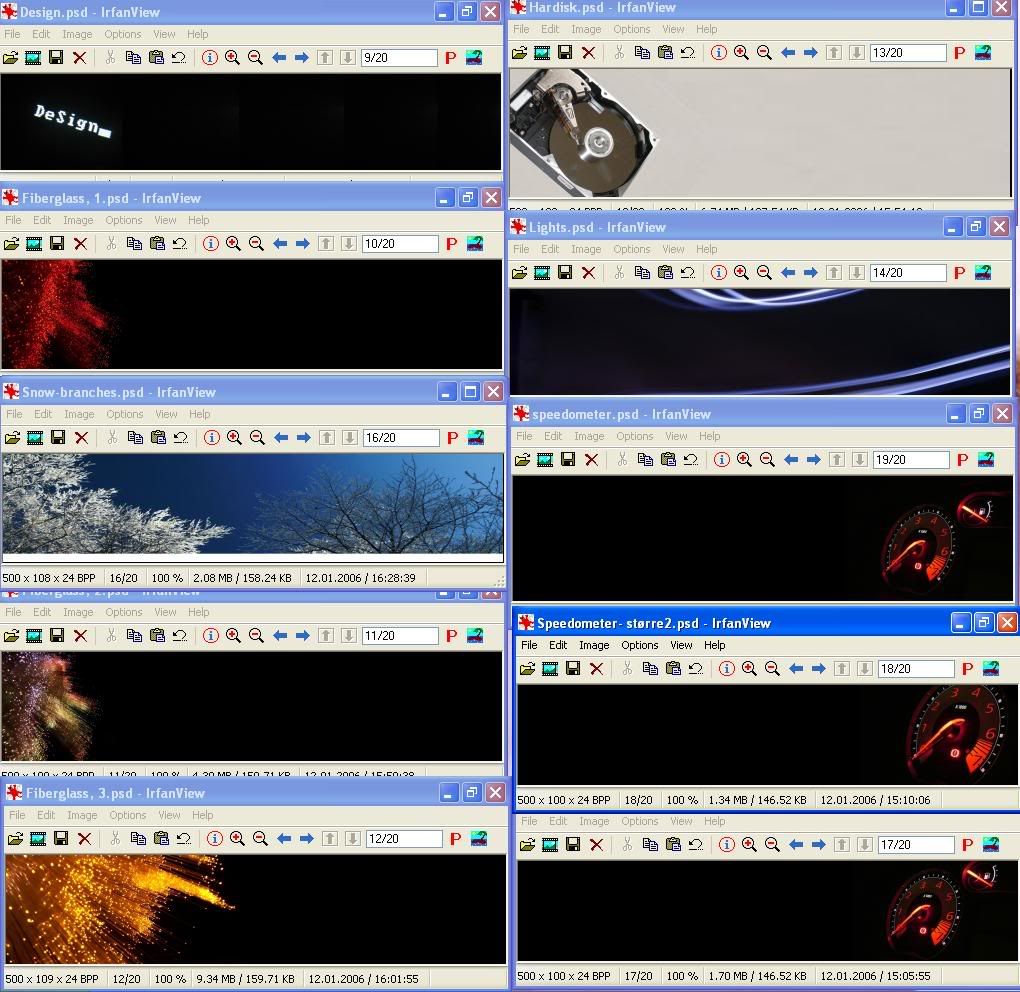Click red P properties icon in Lights.psd window

960,272
